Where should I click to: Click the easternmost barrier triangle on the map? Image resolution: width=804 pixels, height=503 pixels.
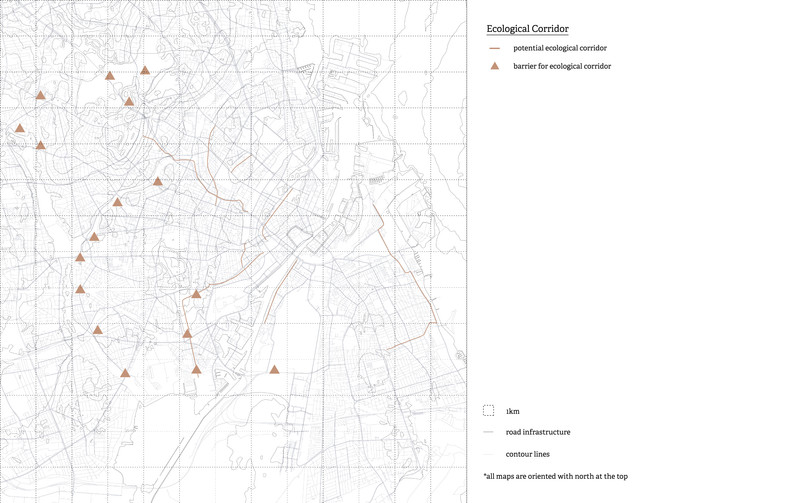point(274,369)
